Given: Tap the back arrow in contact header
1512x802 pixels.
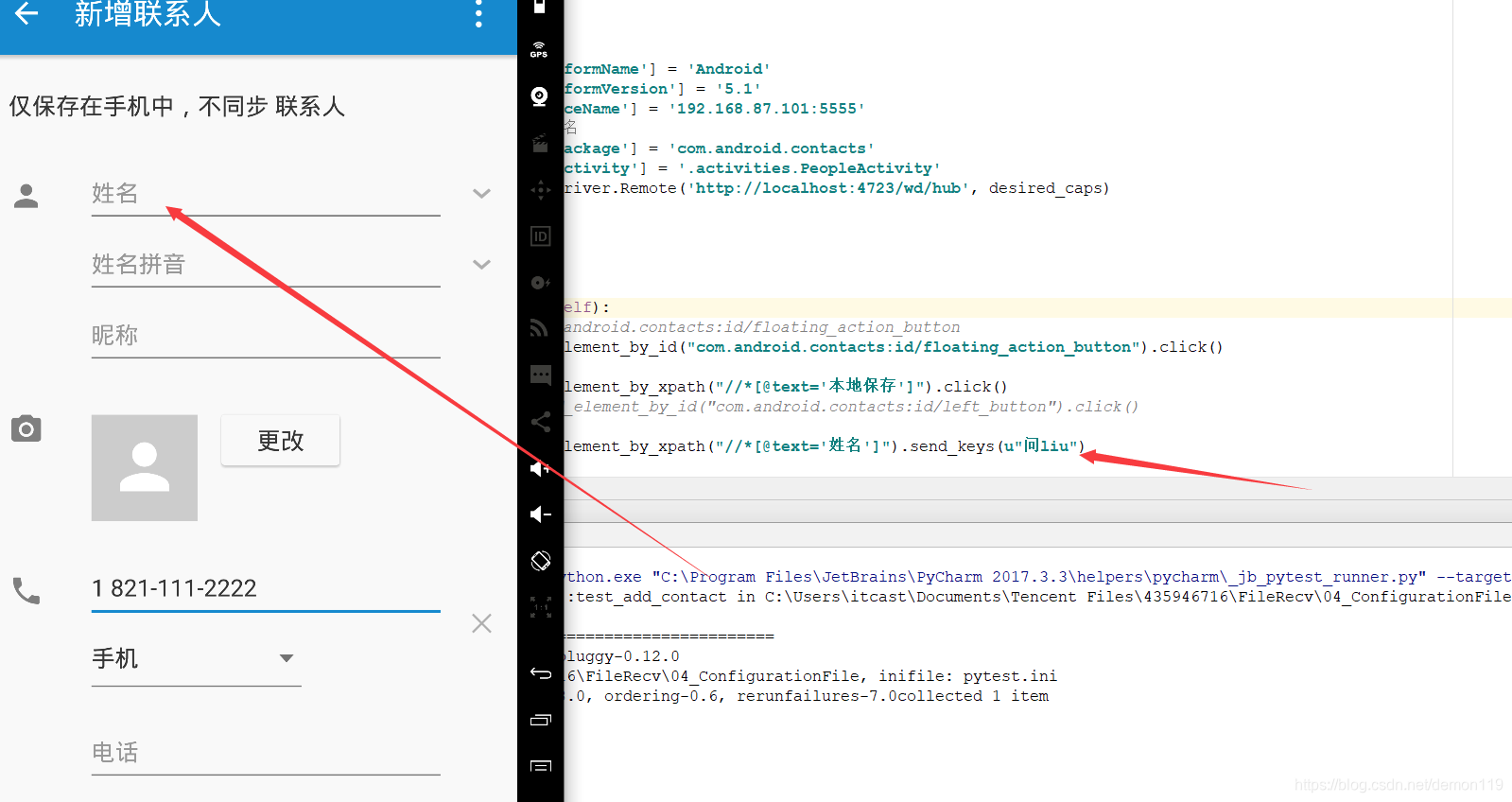Looking at the screenshot, I should point(26,13).
